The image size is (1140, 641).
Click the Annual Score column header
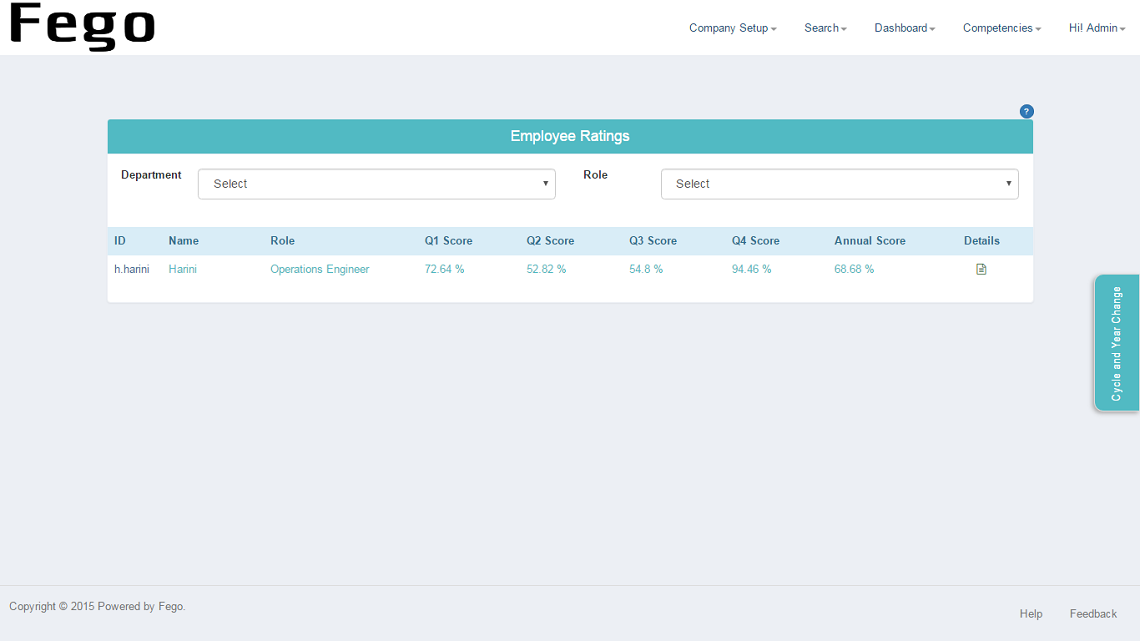pyautogui.click(x=869, y=241)
